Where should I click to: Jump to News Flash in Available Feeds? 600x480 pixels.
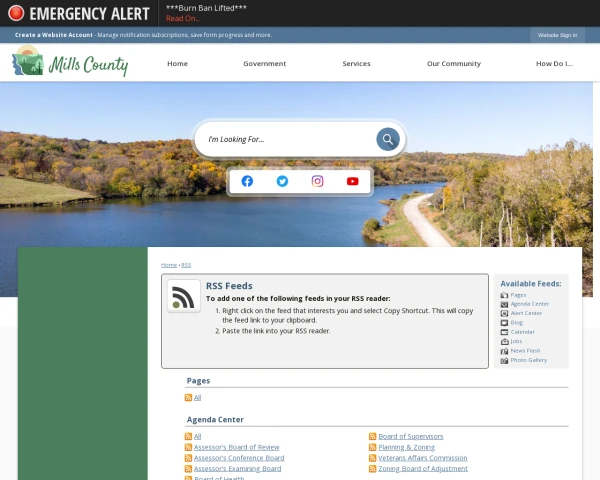525,351
